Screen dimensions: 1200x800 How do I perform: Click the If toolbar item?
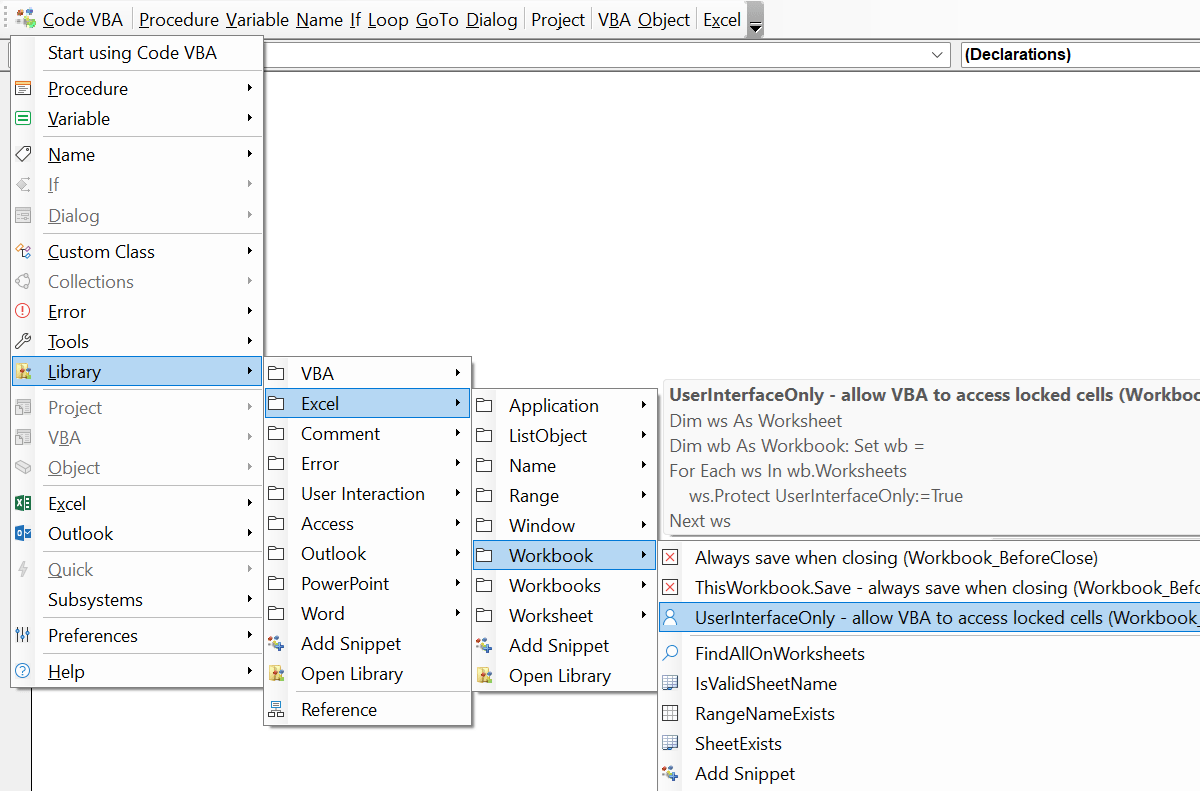coord(355,20)
